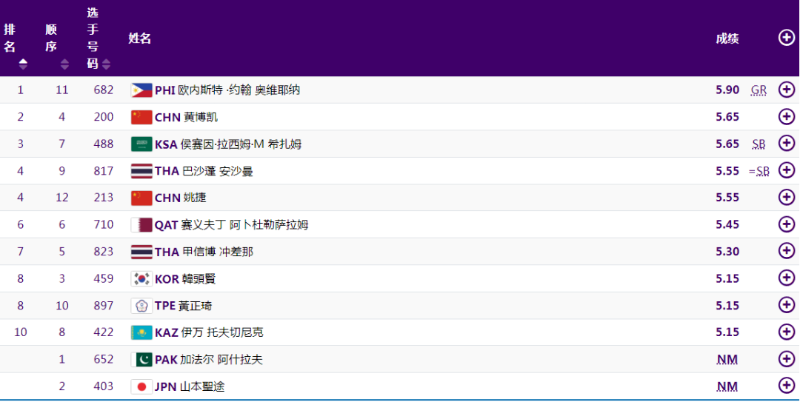Click the =SB label on row four
800x402 pixels.
pyautogui.click(x=759, y=171)
